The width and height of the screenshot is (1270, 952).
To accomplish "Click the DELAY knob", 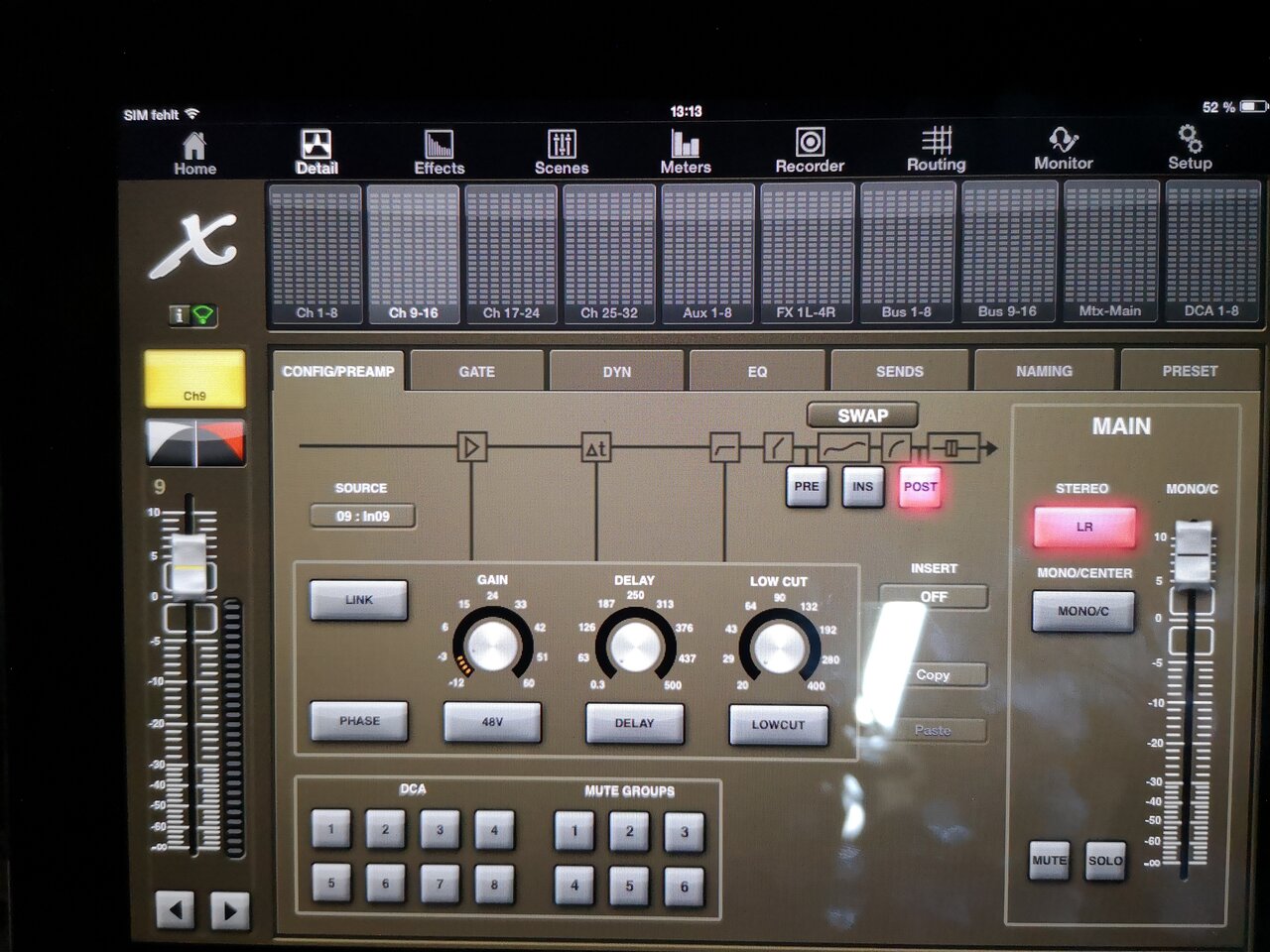I will pos(634,646).
